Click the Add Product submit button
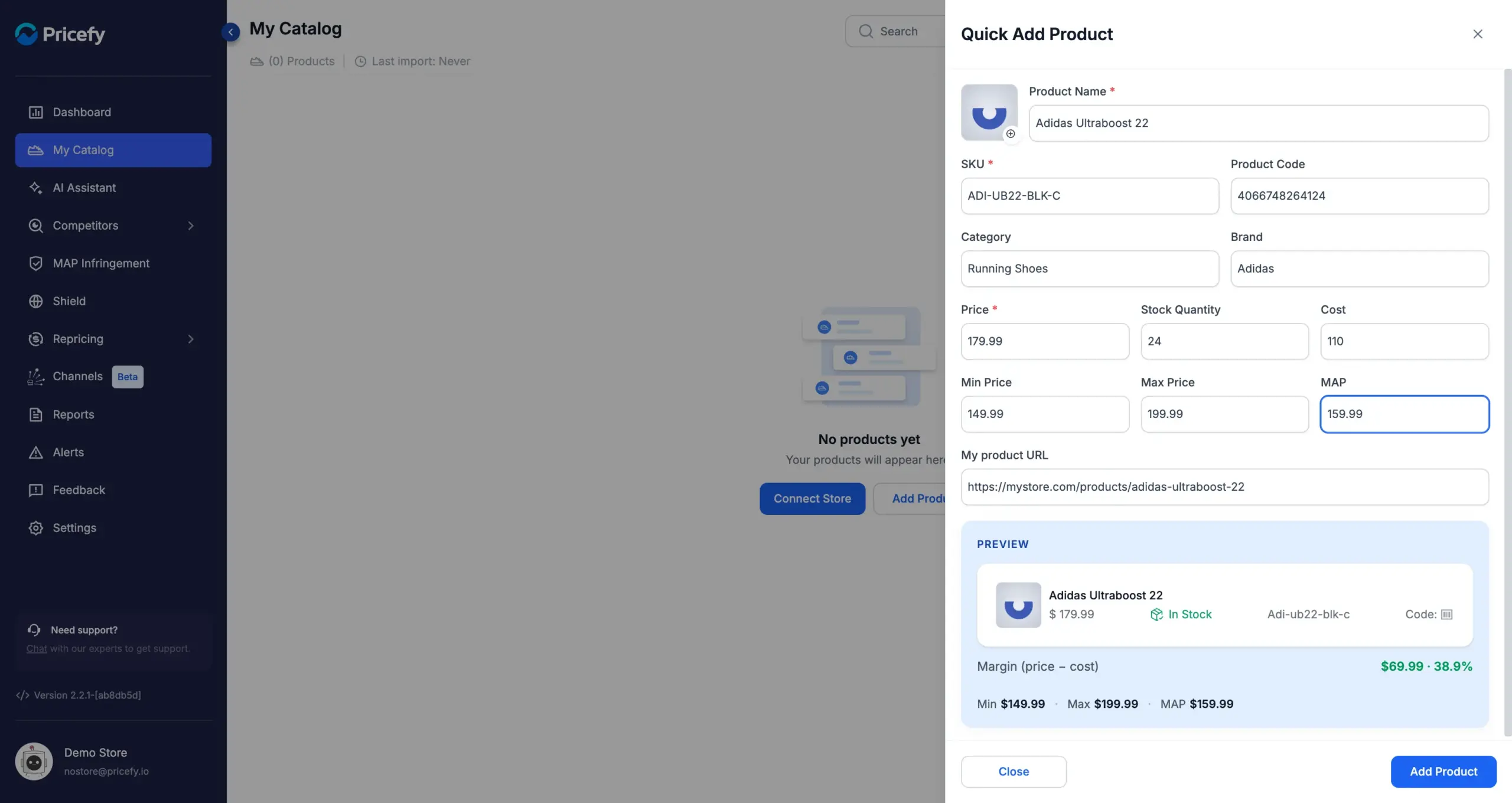This screenshot has height=803, width=1512. pos(1443,772)
